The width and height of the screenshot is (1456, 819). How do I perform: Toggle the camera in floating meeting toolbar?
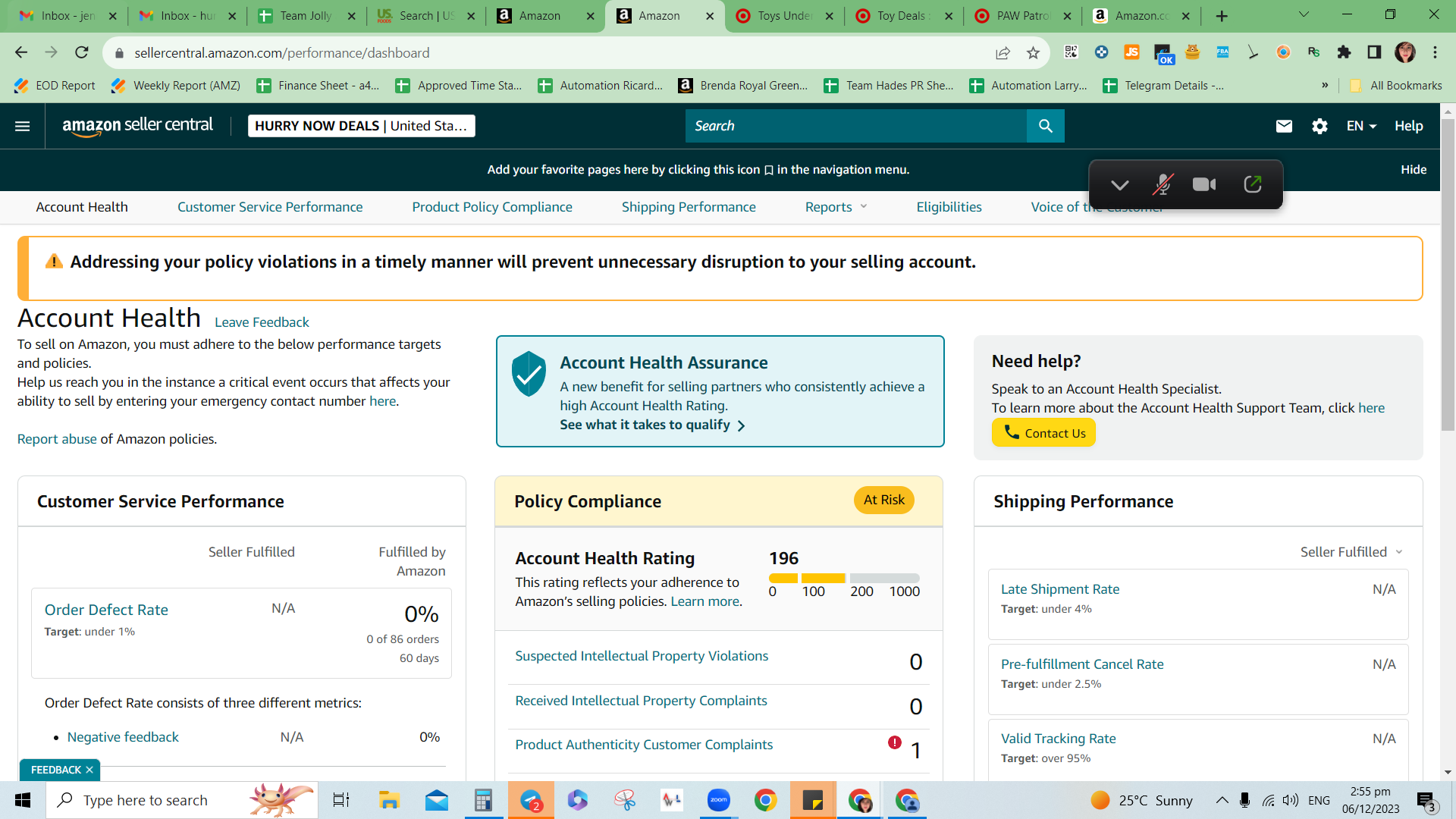click(1204, 184)
